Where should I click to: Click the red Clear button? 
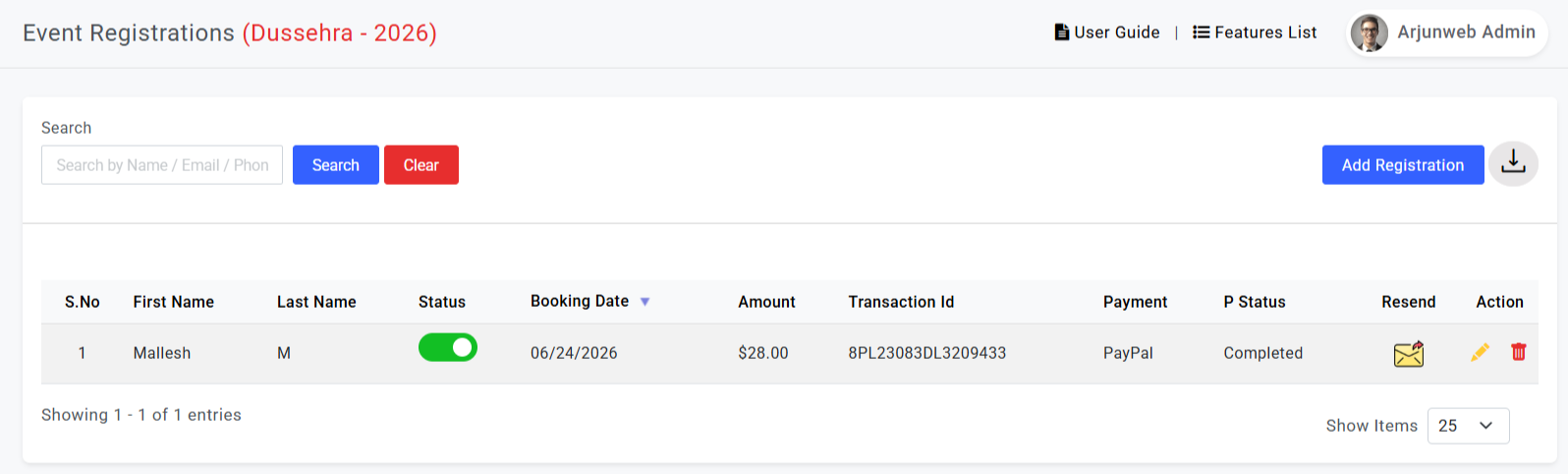(421, 165)
